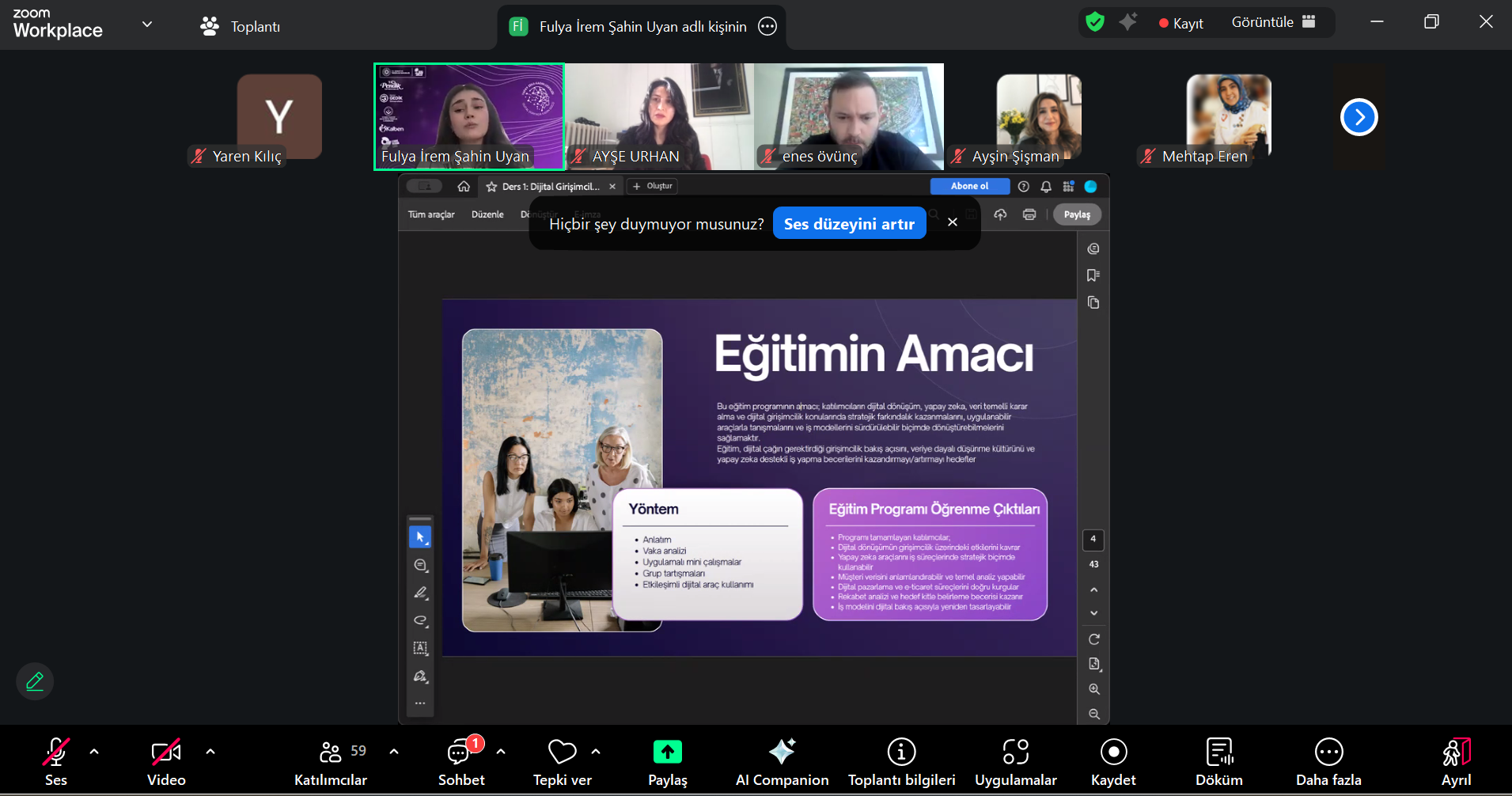
Task: Expand the Sohbet options arrow
Action: coord(501,752)
